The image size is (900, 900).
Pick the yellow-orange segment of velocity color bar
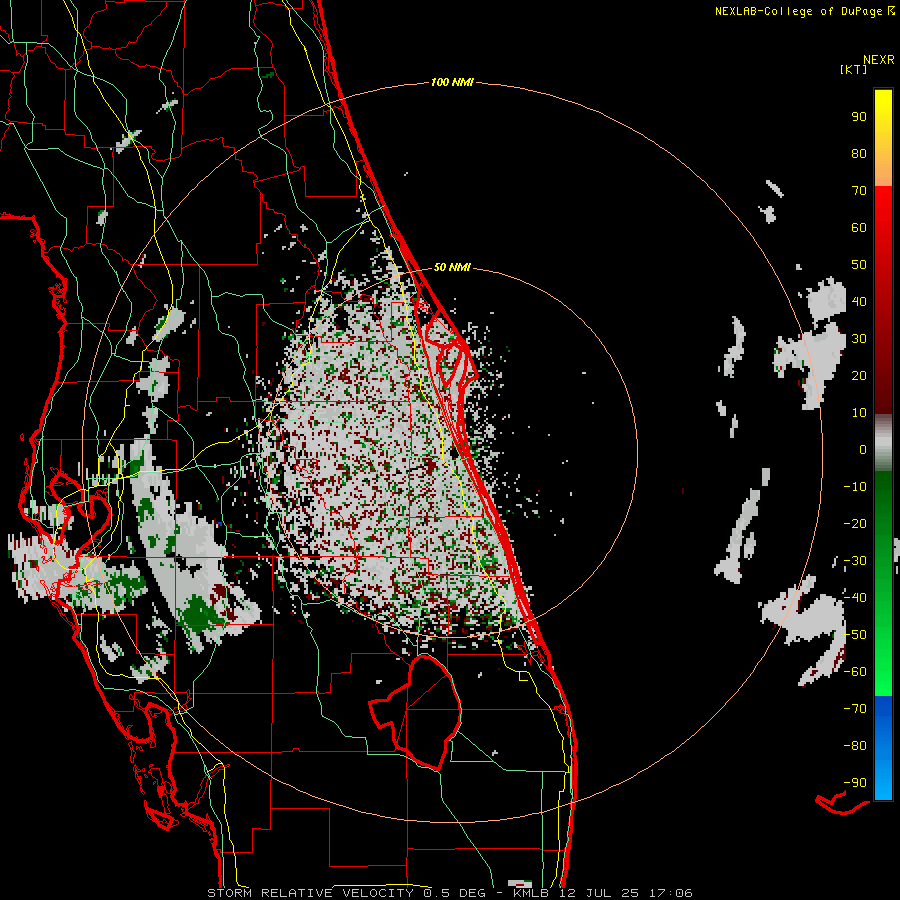883,138
